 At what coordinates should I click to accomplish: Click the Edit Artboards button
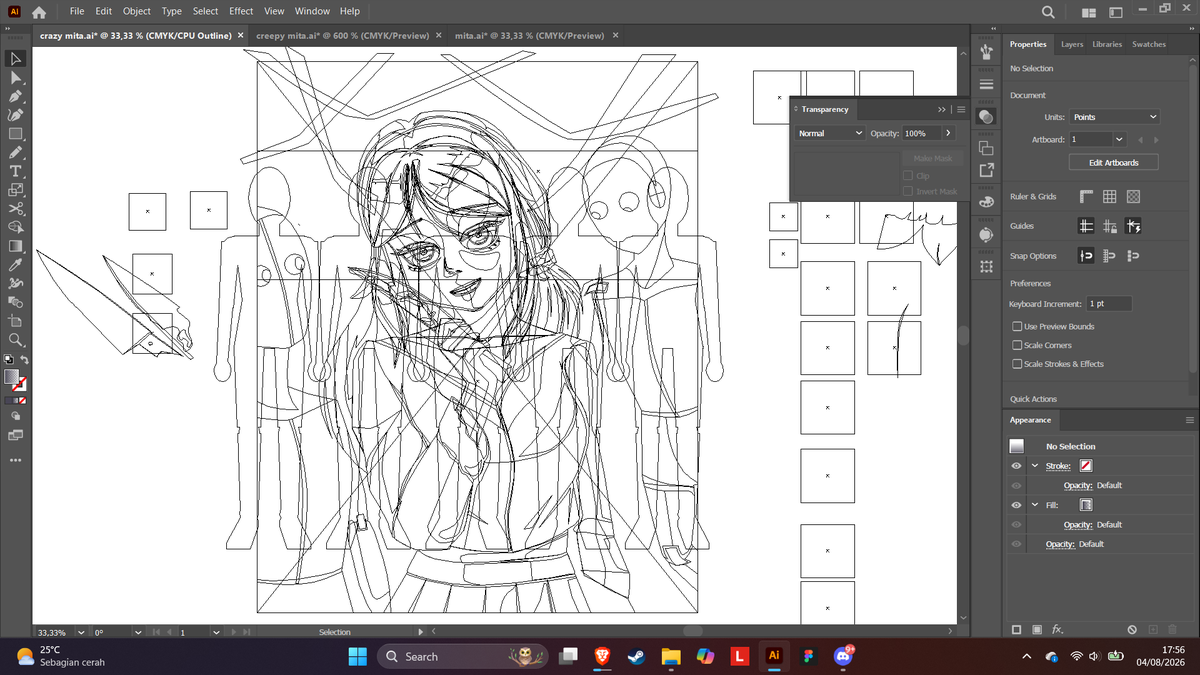[x=1115, y=162]
